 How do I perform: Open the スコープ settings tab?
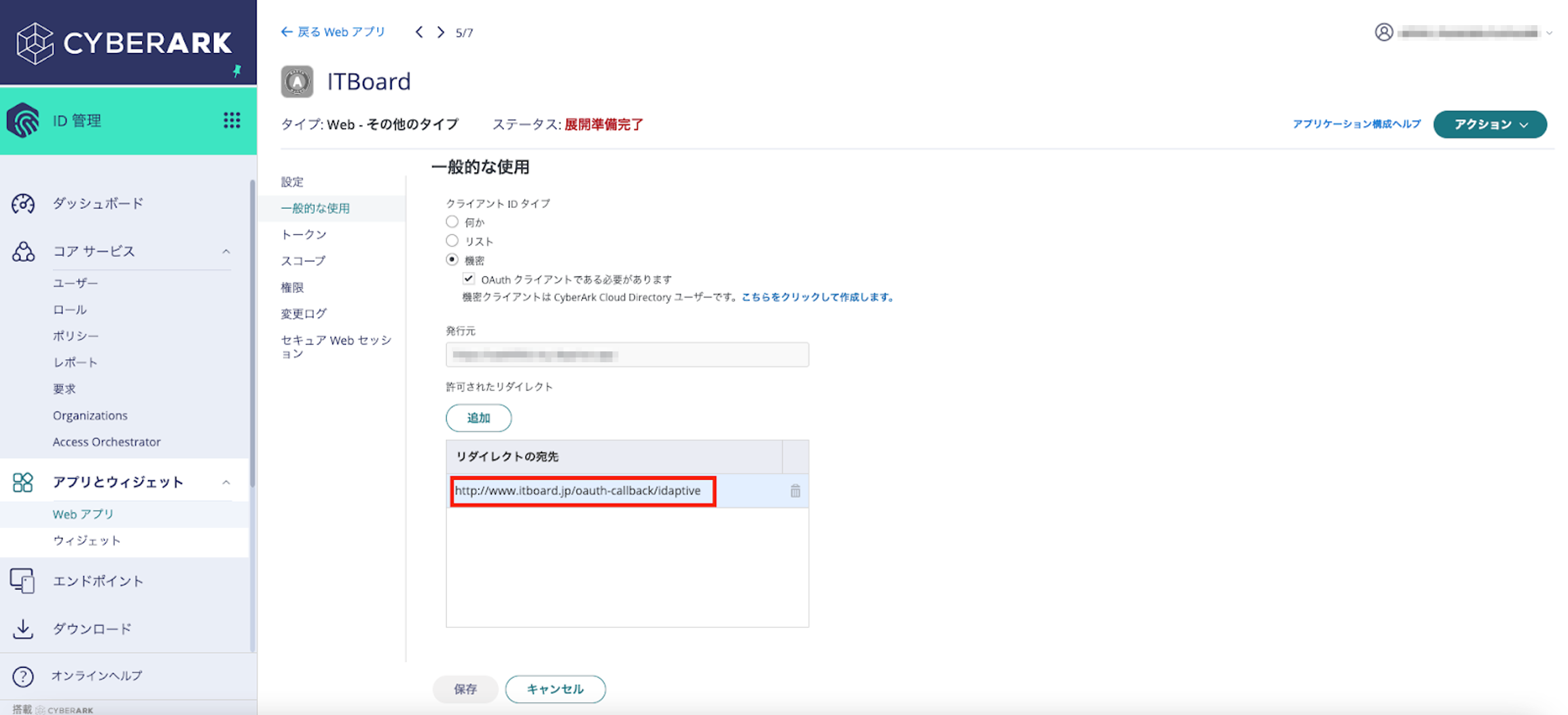click(x=303, y=261)
